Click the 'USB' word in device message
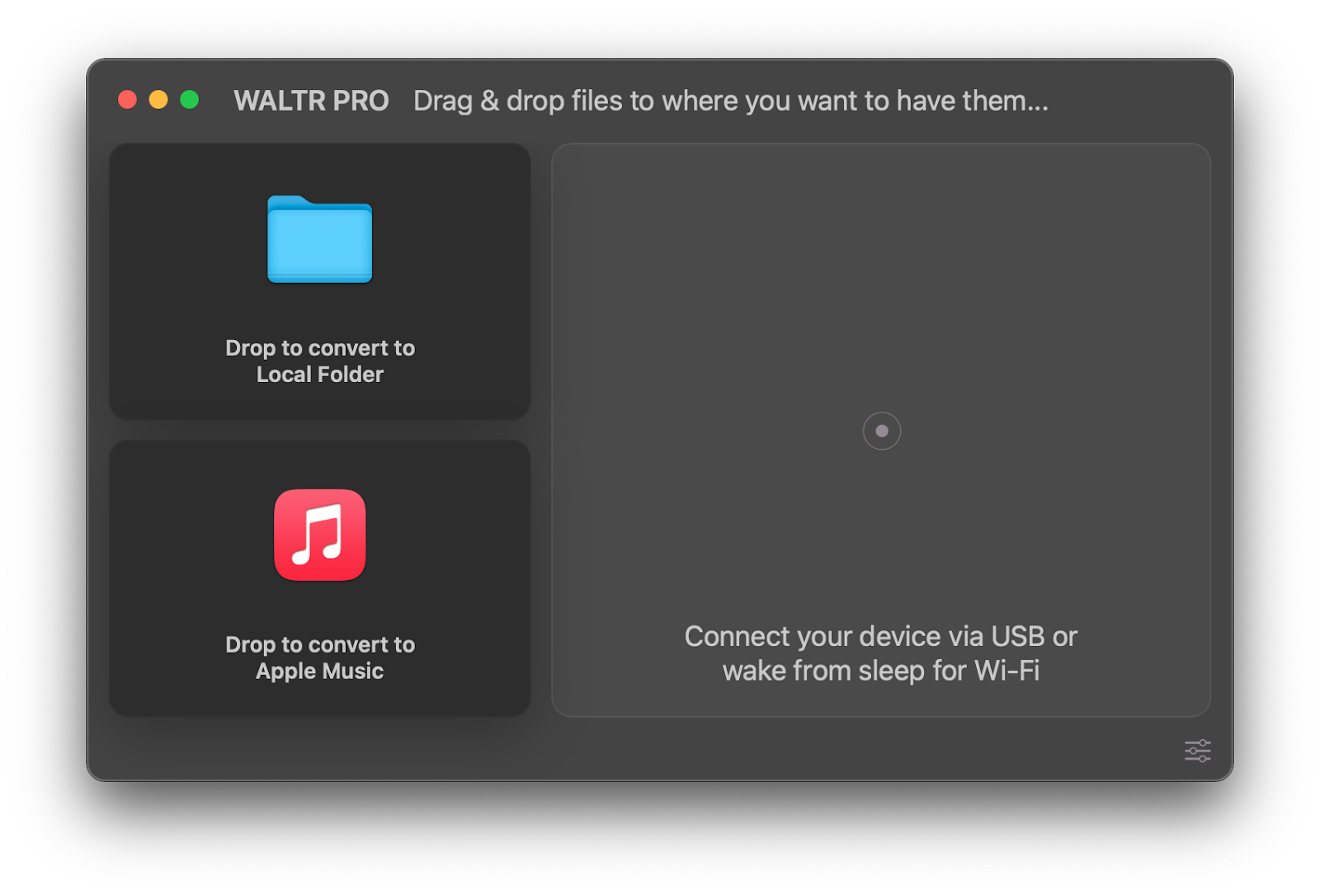 click(x=1018, y=636)
